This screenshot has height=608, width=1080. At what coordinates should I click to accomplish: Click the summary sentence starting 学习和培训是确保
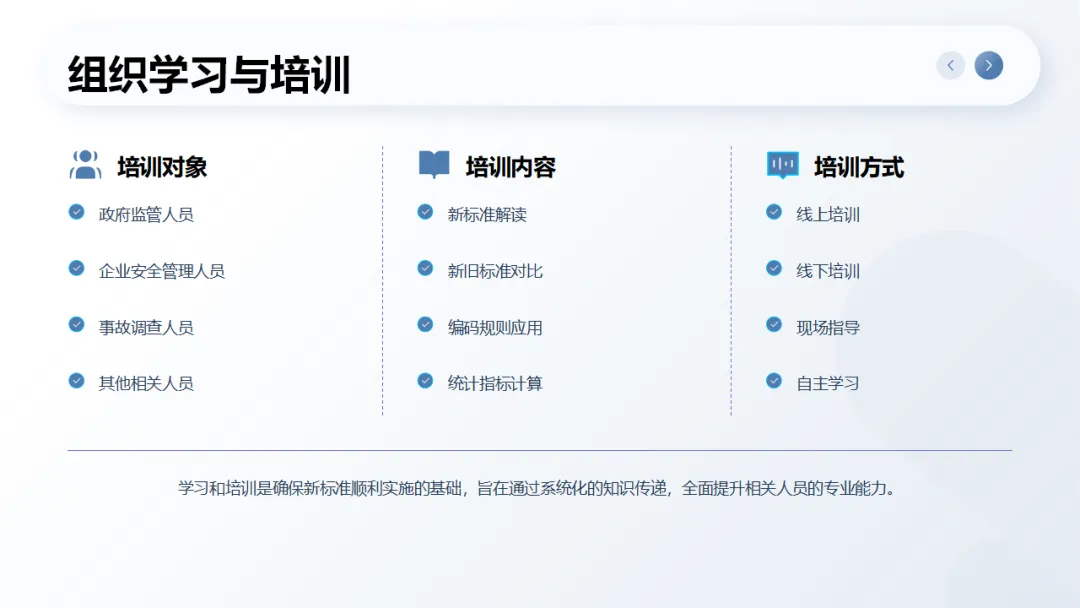click(x=538, y=488)
